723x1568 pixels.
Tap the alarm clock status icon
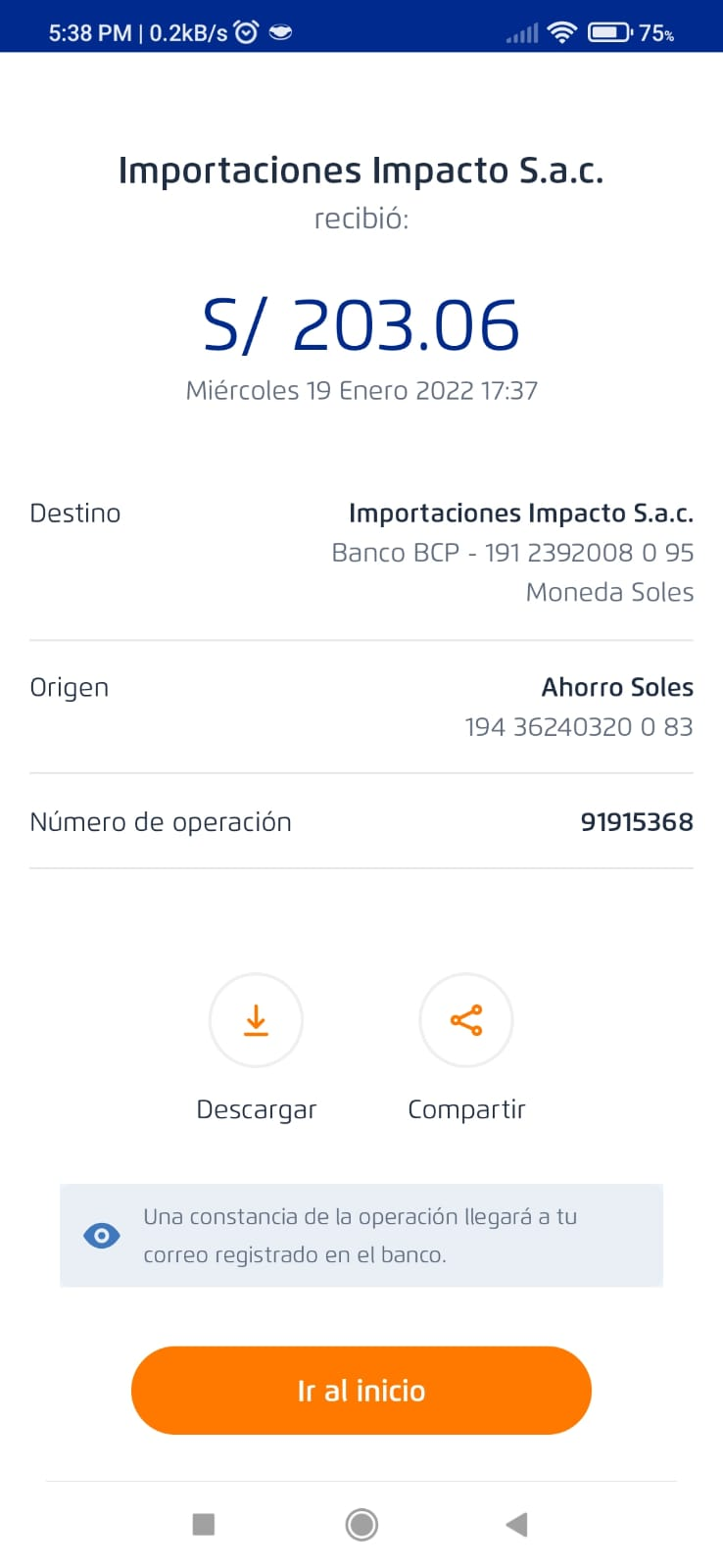(x=247, y=32)
